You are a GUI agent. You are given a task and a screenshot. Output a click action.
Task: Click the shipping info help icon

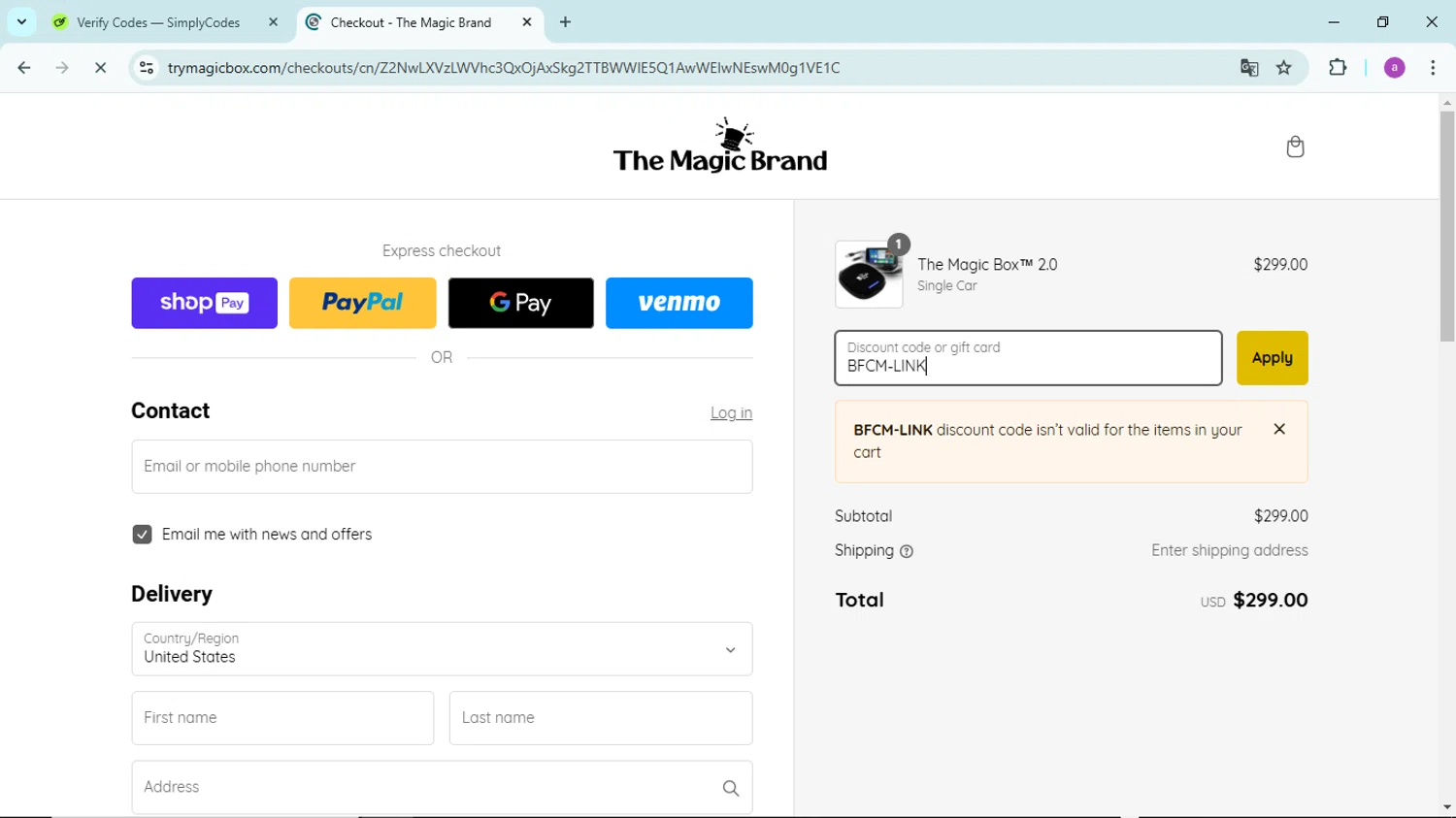click(907, 551)
